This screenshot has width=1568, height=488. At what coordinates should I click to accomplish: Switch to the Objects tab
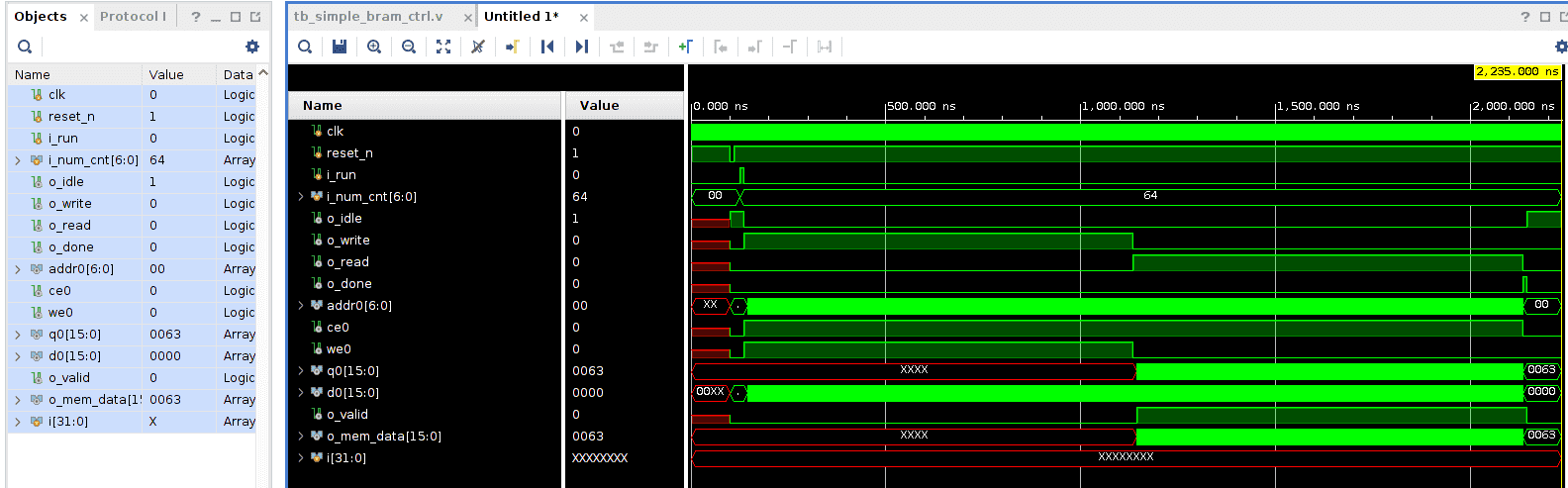41,17
